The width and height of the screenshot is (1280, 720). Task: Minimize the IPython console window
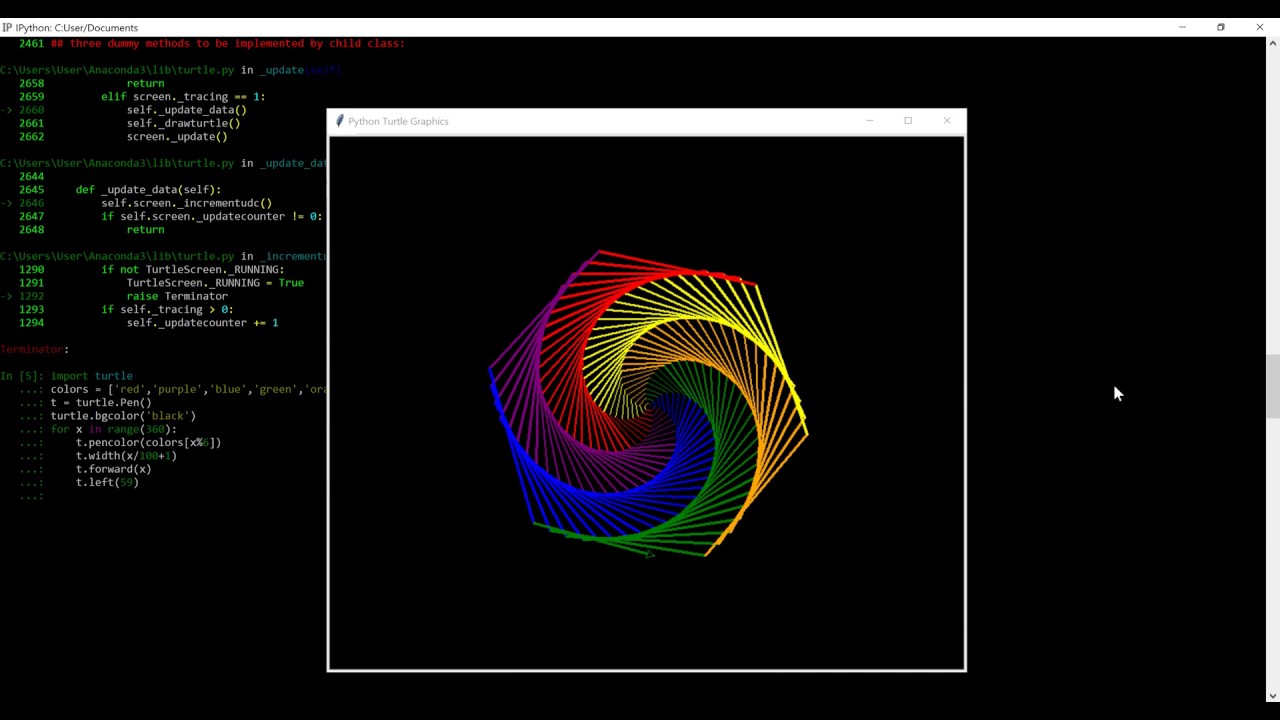click(x=1182, y=27)
